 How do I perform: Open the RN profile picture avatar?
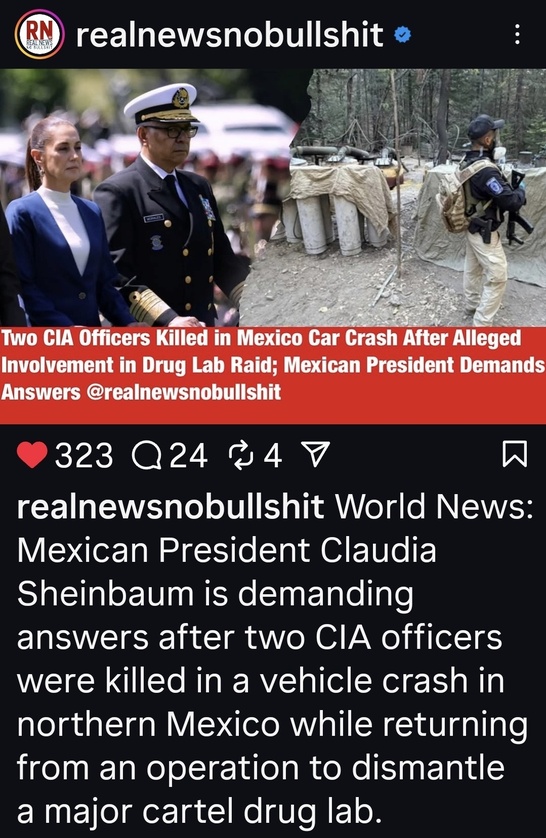(40, 35)
